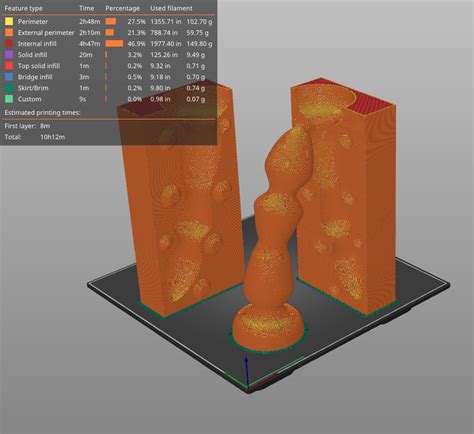Click the 149.80 g Internal infill weight

coord(199,44)
